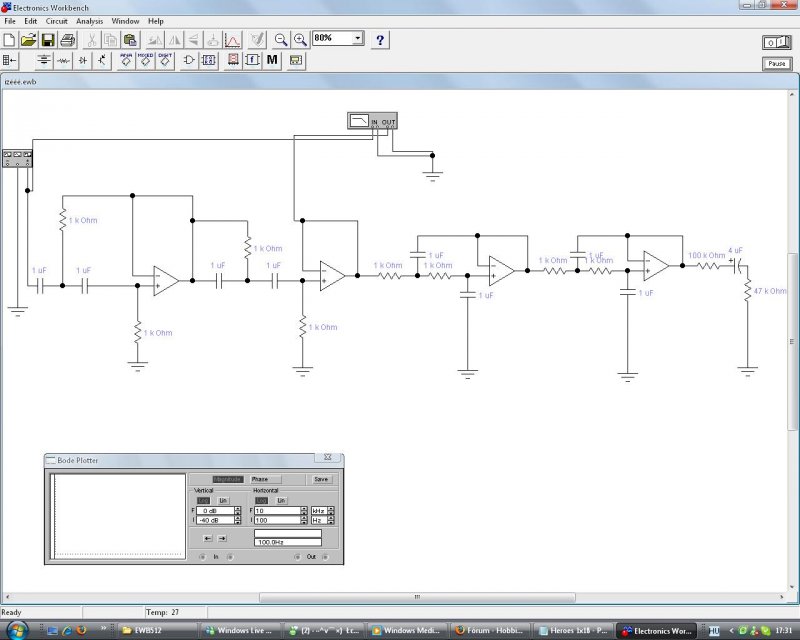Open the Instruments parts bin
The width and height of the screenshot is (800, 640).
(x=296, y=60)
